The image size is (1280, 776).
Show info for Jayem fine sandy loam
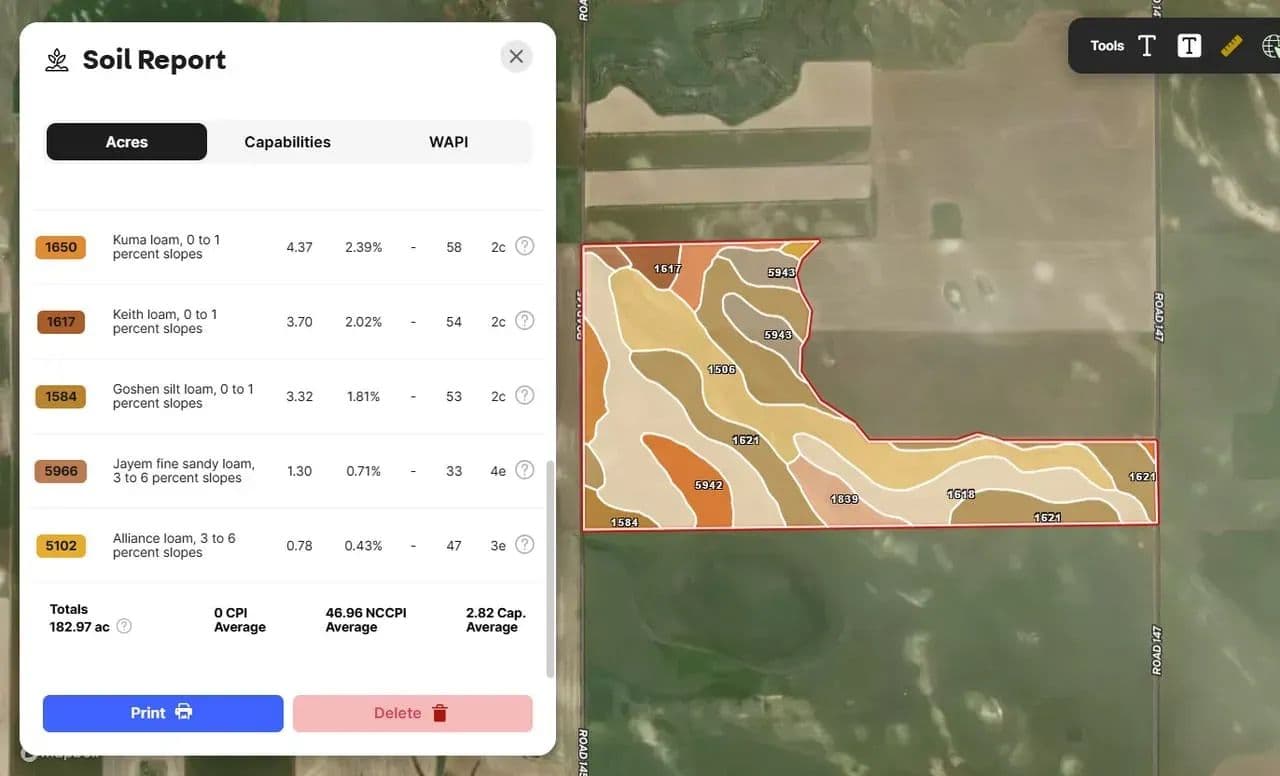(524, 470)
